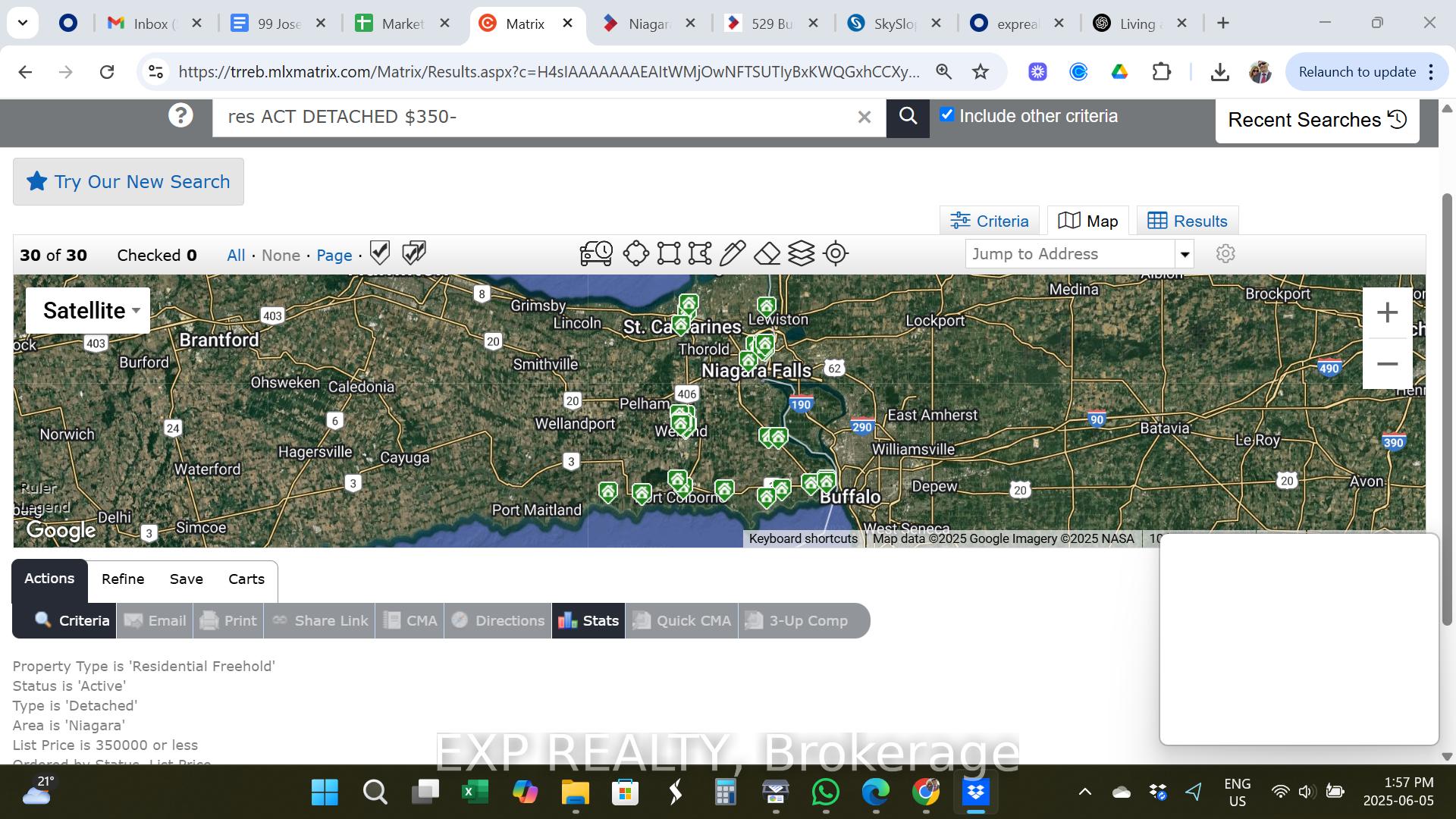
Task: Click the help question mark icon
Action: click(180, 115)
